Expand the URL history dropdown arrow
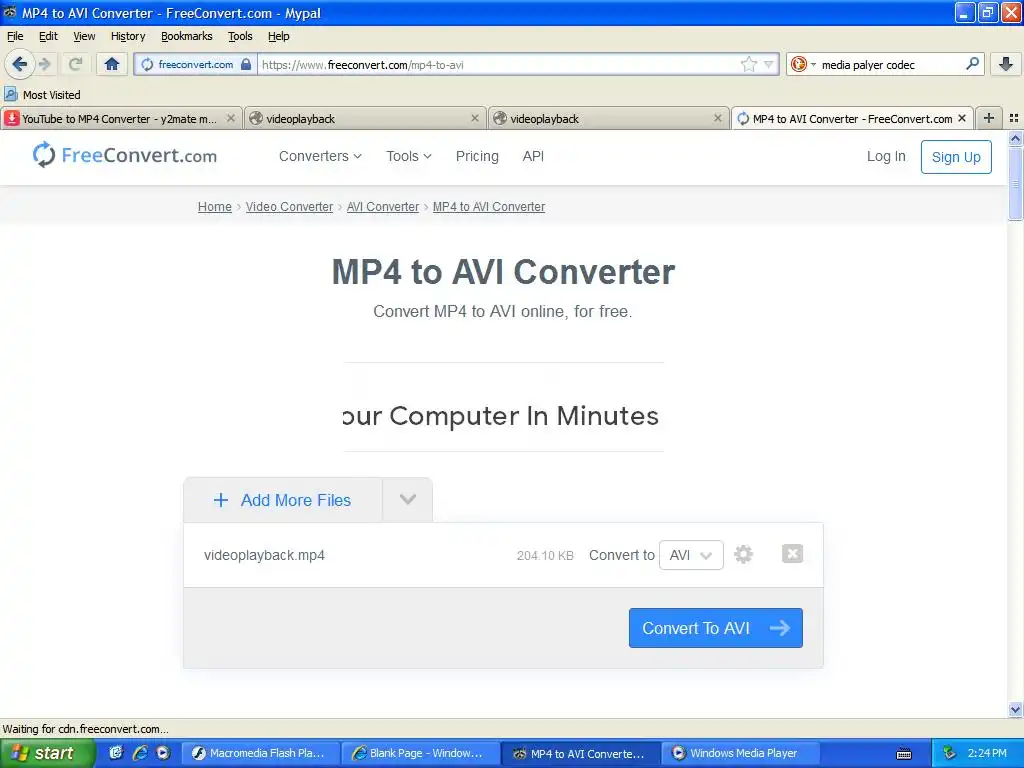The width and height of the screenshot is (1024, 768). (769, 64)
